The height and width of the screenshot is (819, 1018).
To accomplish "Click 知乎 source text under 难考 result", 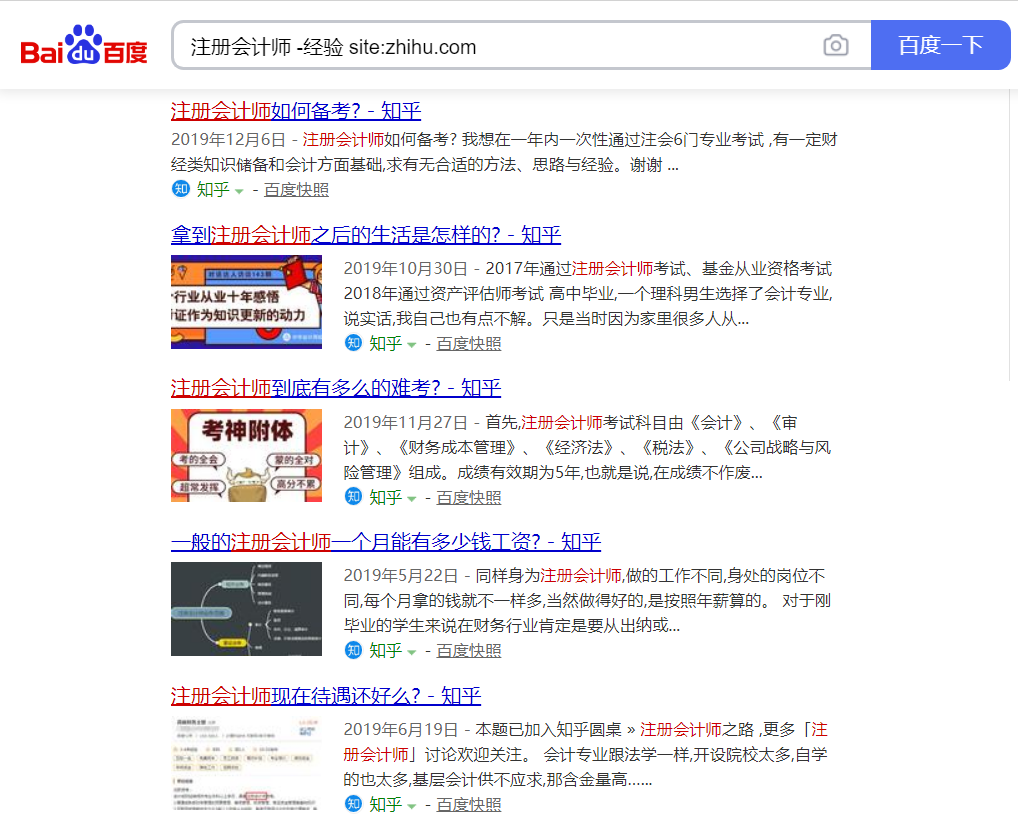I will coord(386,498).
